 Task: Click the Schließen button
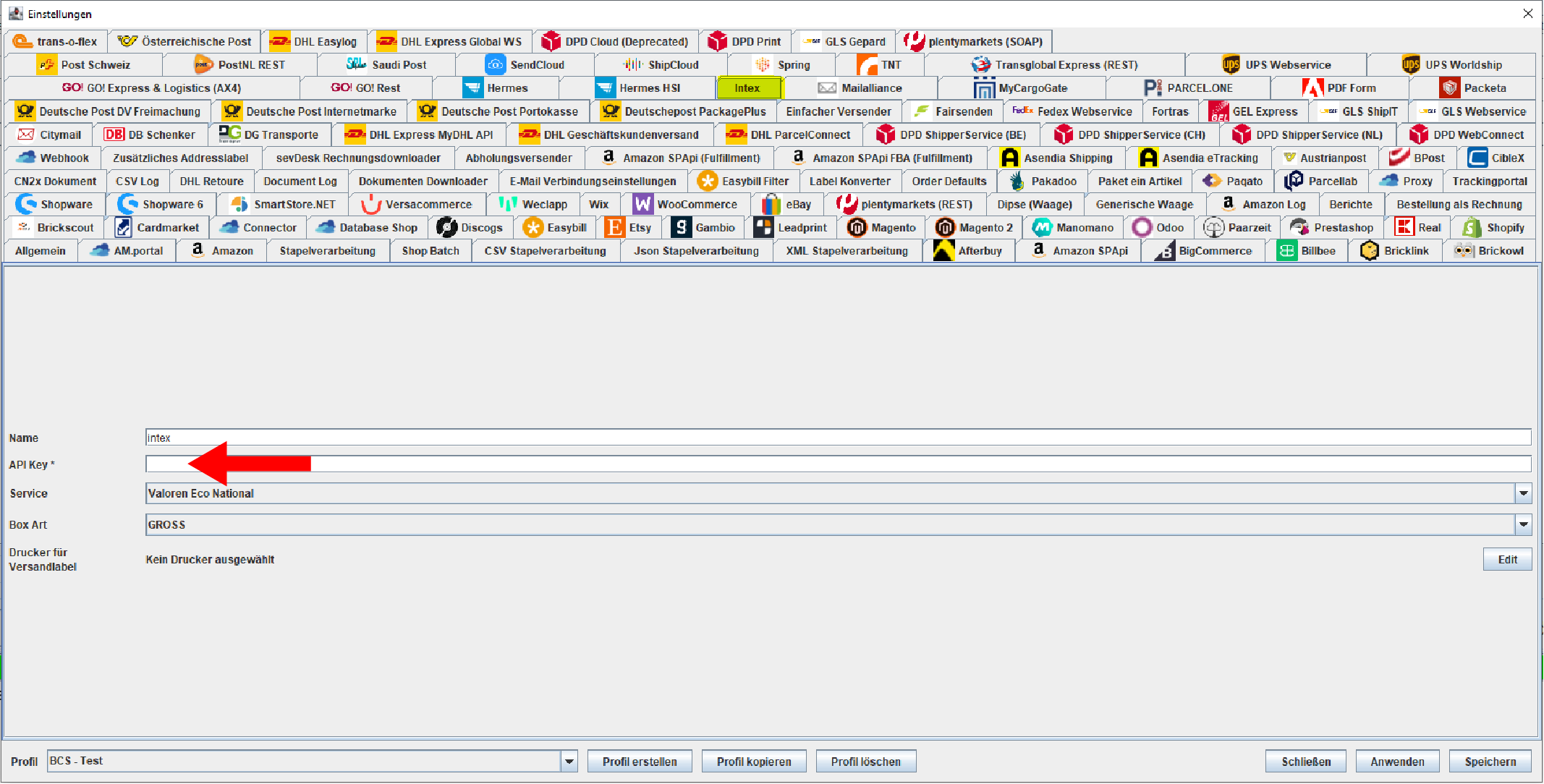click(x=1306, y=761)
